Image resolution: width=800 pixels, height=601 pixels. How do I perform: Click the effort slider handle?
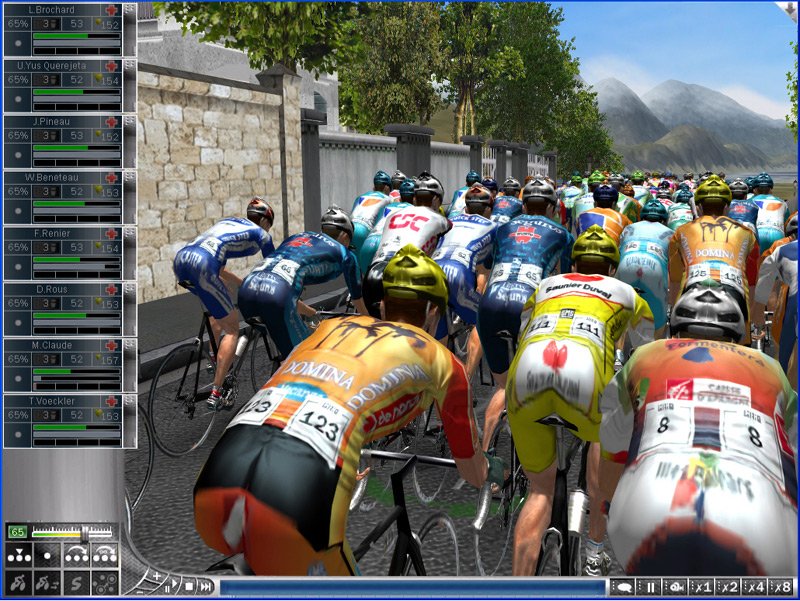point(84,533)
